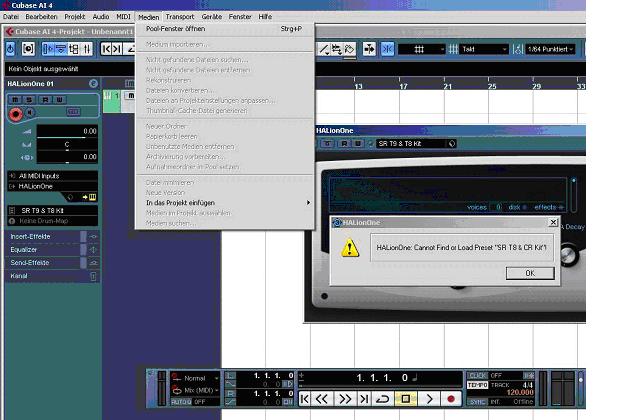Mute the HALionOne 01 track in Inspector
This screenshot has height=420, width=640.
click(x=15, y=100)
